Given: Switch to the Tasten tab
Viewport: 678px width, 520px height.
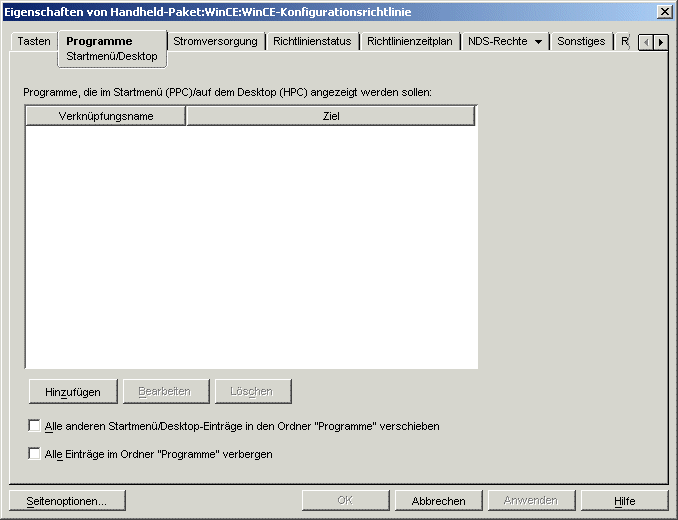Looking at the screenshot, I should (x=34, y=41).
